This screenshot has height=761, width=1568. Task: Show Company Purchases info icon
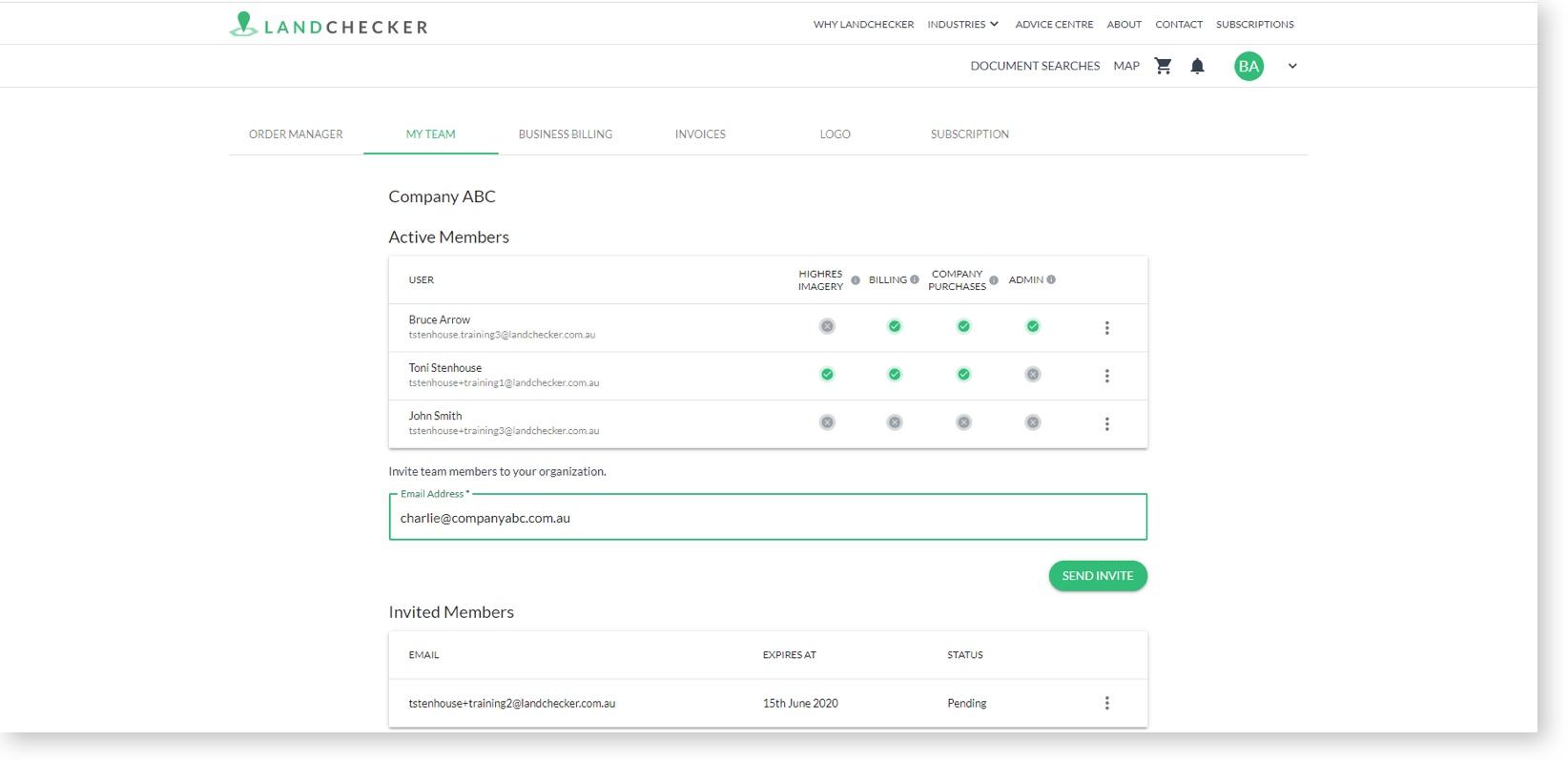994,280
